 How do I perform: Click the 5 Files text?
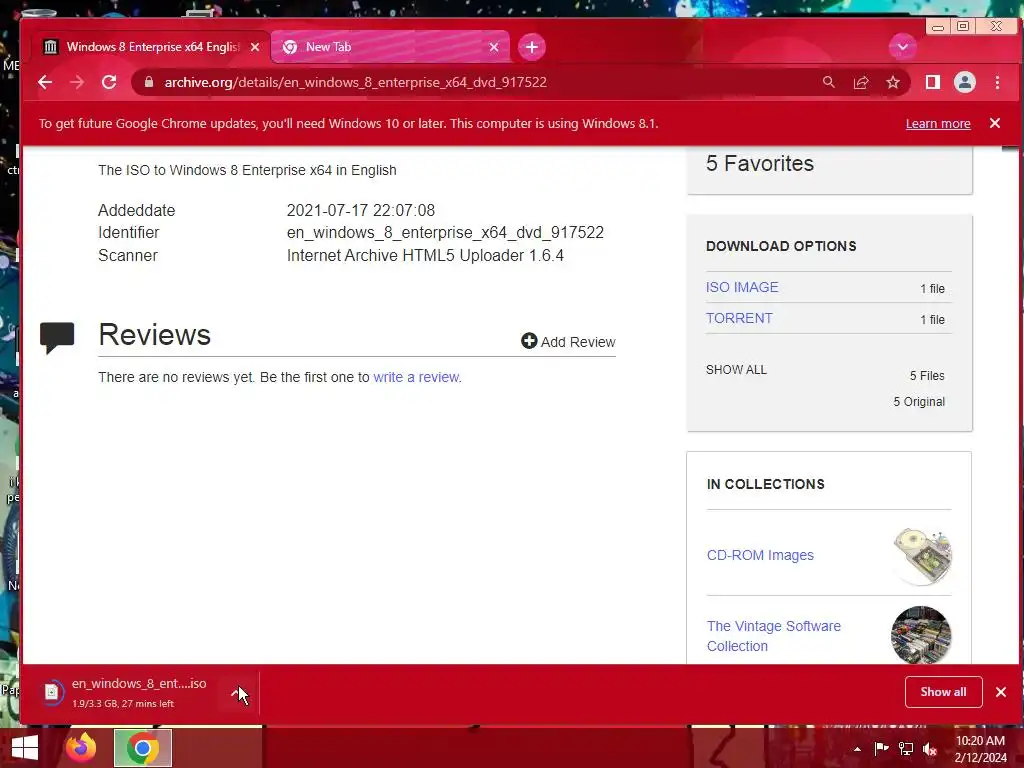click(927, 376)
